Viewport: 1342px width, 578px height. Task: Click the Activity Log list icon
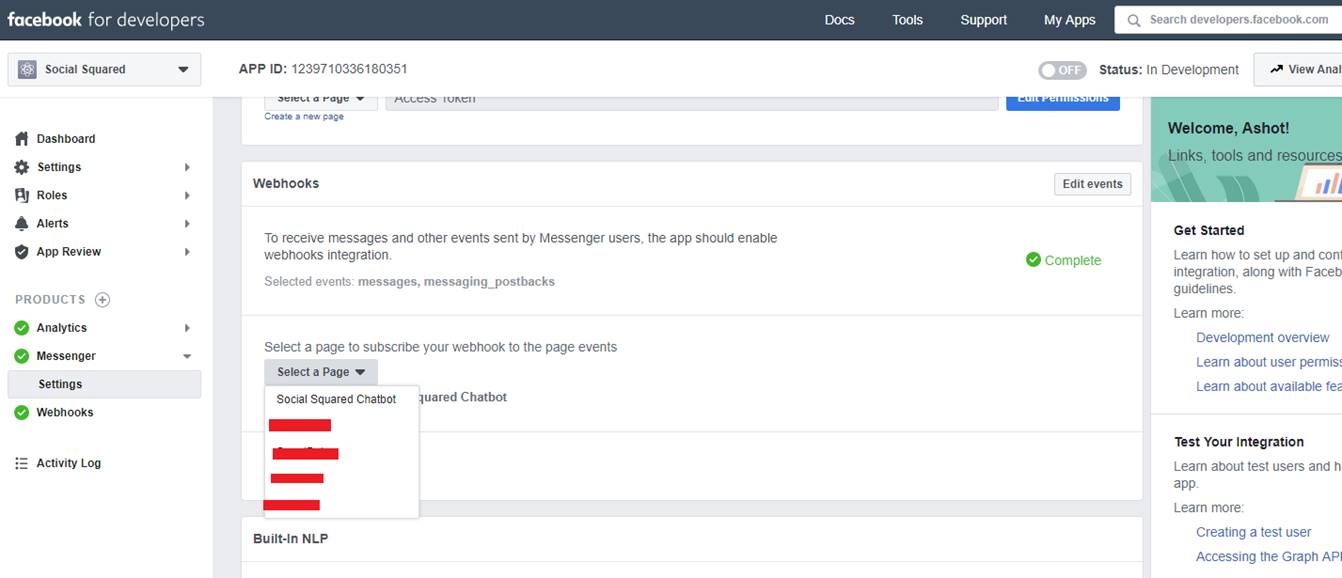[22, 463]
